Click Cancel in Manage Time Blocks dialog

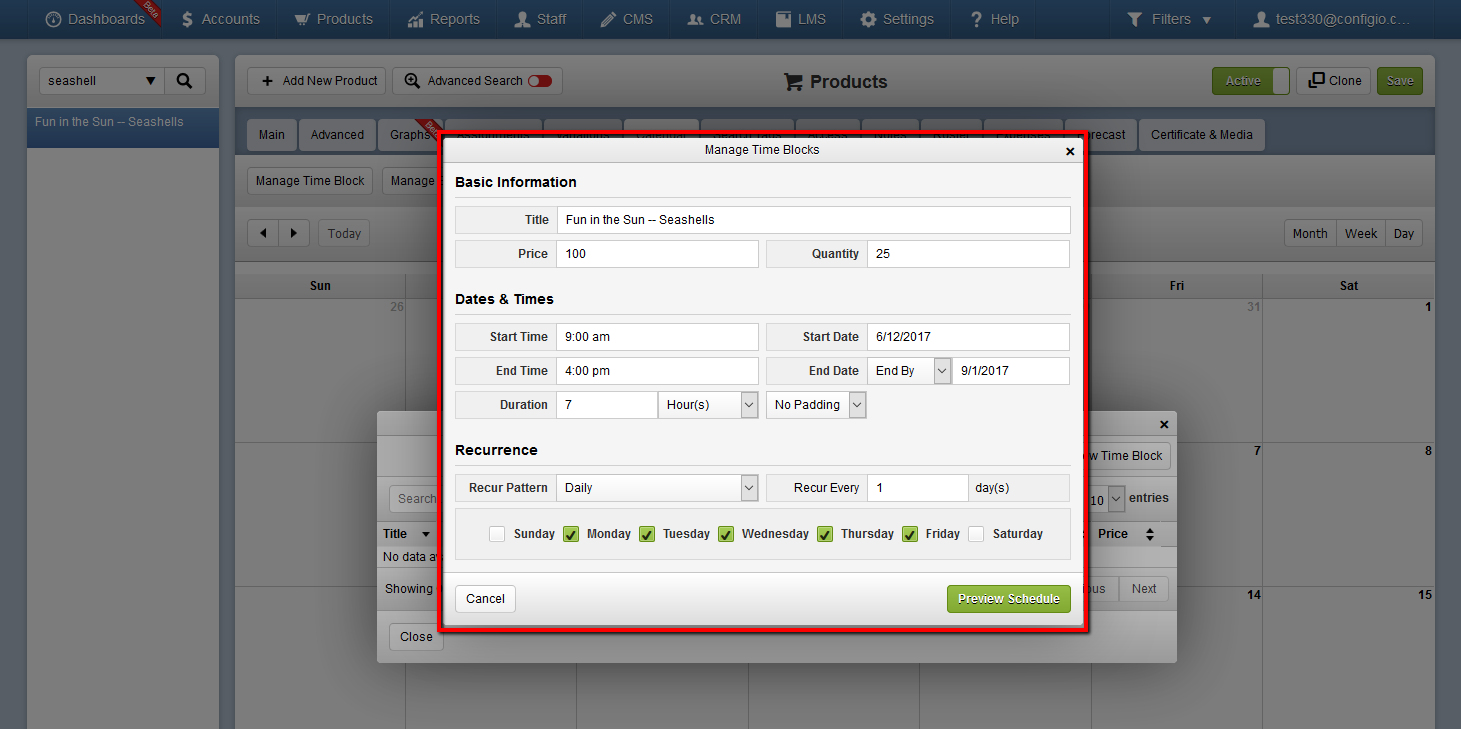(485, 599)
